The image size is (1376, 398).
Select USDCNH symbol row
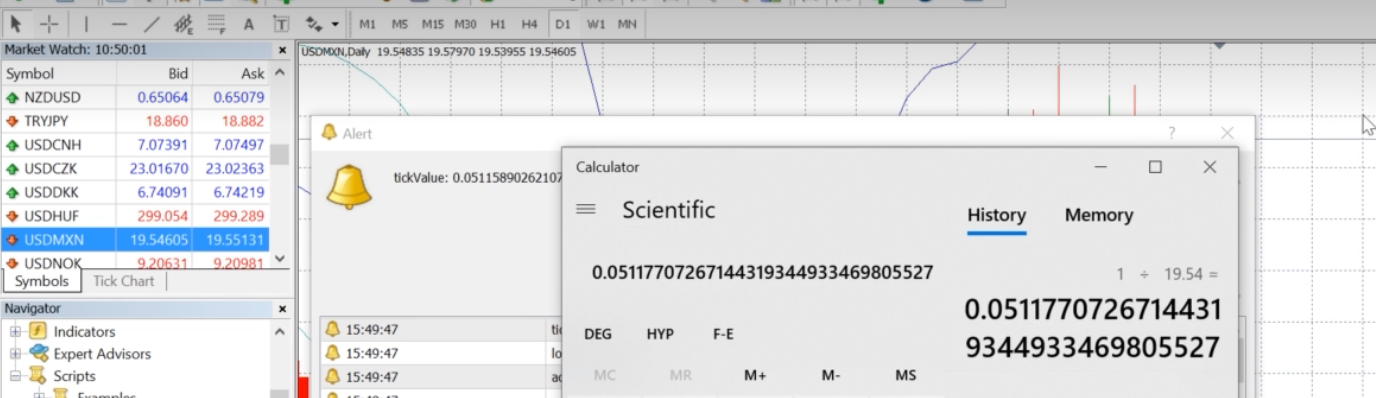135,145
